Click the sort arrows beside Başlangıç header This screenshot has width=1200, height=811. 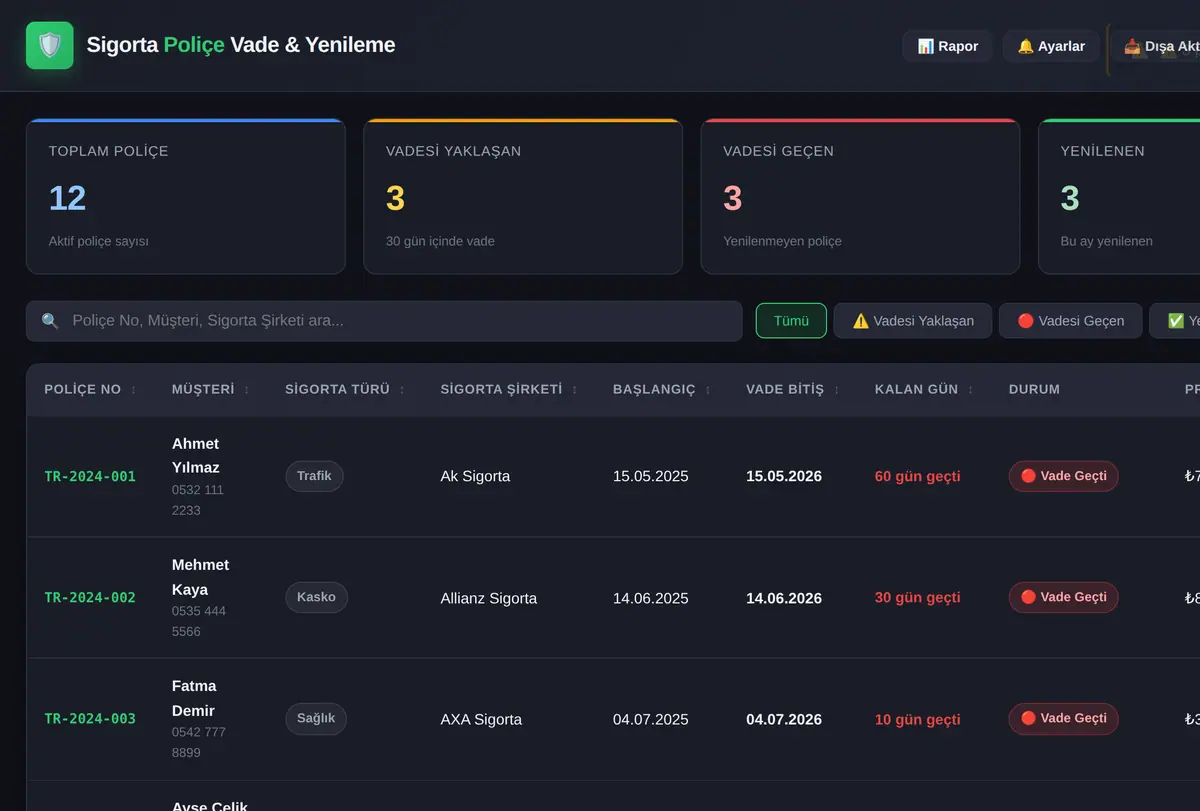708,390
